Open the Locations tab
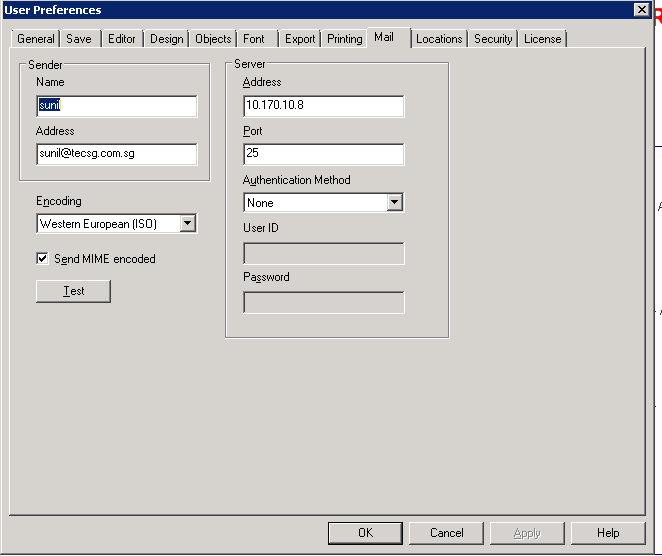The width and height of the screenshot is (662, 556). coord(439,39)
